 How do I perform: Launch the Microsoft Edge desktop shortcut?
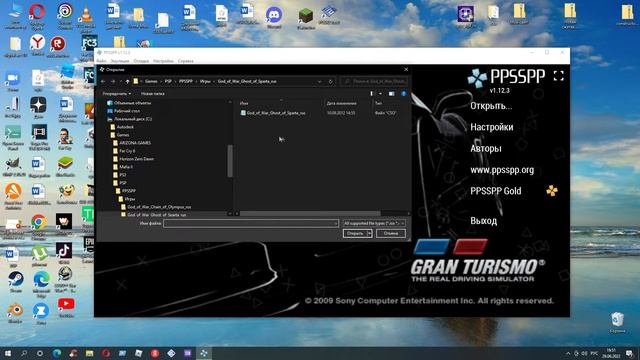pyautogui.click(x=41, y=280)
